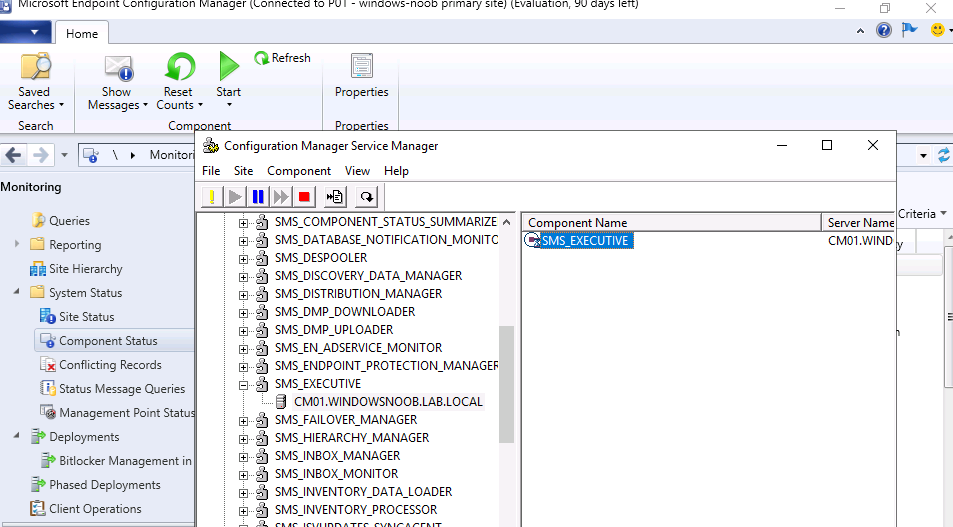The image size is (953, 527).
Task: Open Phased Deployments node
Action: coord(105,485)
